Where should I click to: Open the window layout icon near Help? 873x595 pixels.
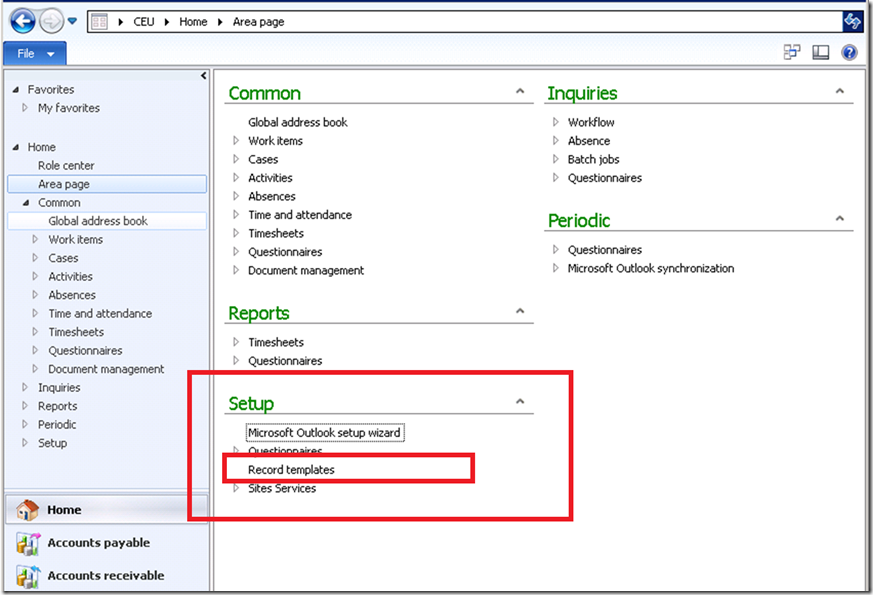[792, 53]
